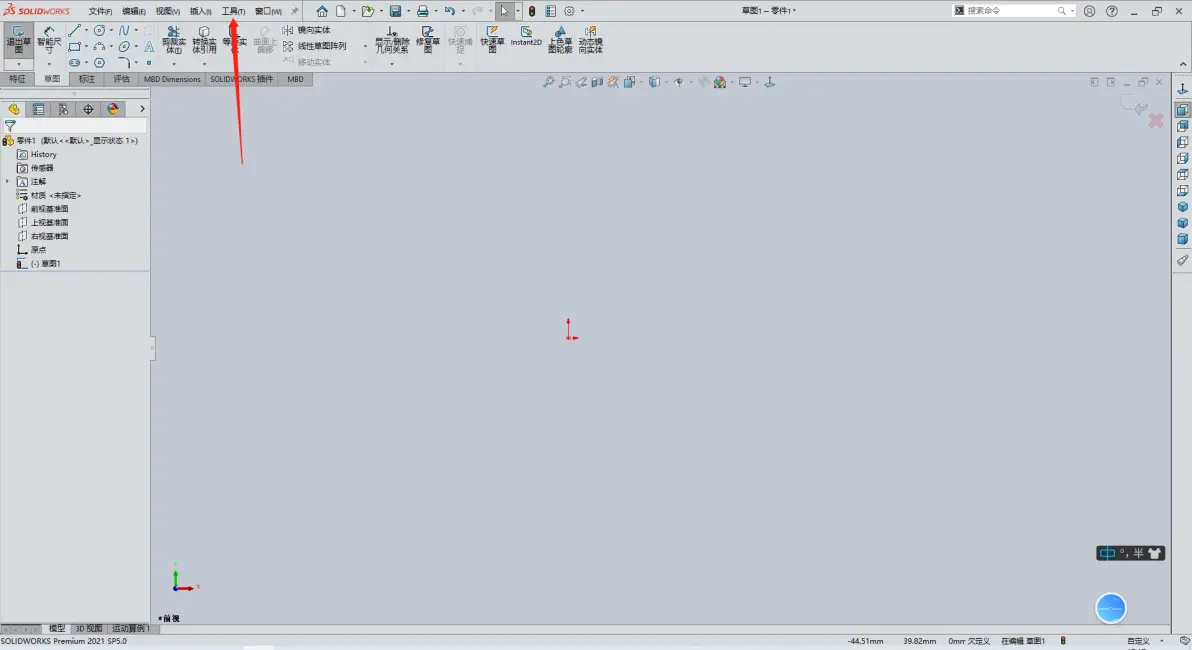The height and width of the screenshot is (650, 1192).
Task: Open the DisplayManager color ball tab
Action: pyautogui.click(x=113, y=109)
